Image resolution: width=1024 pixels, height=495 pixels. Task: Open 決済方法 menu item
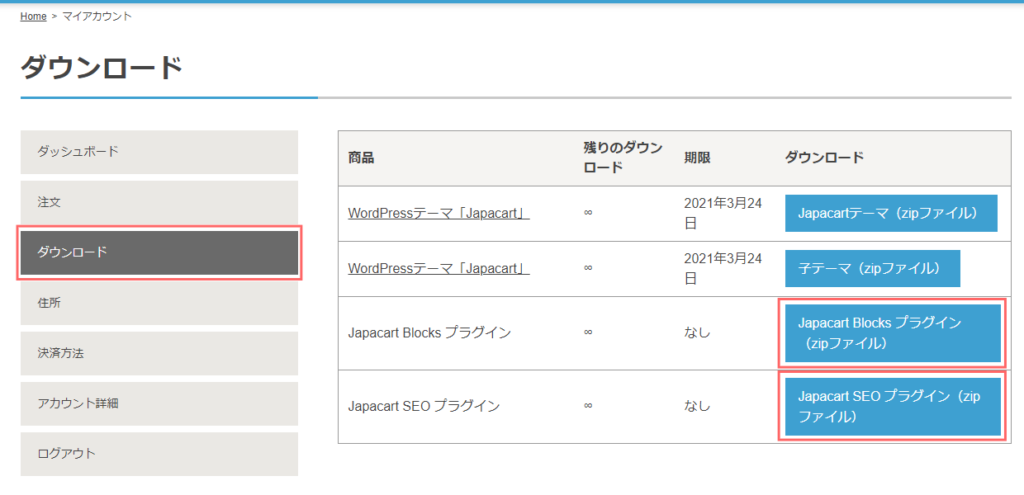click(x=159, y=353)
